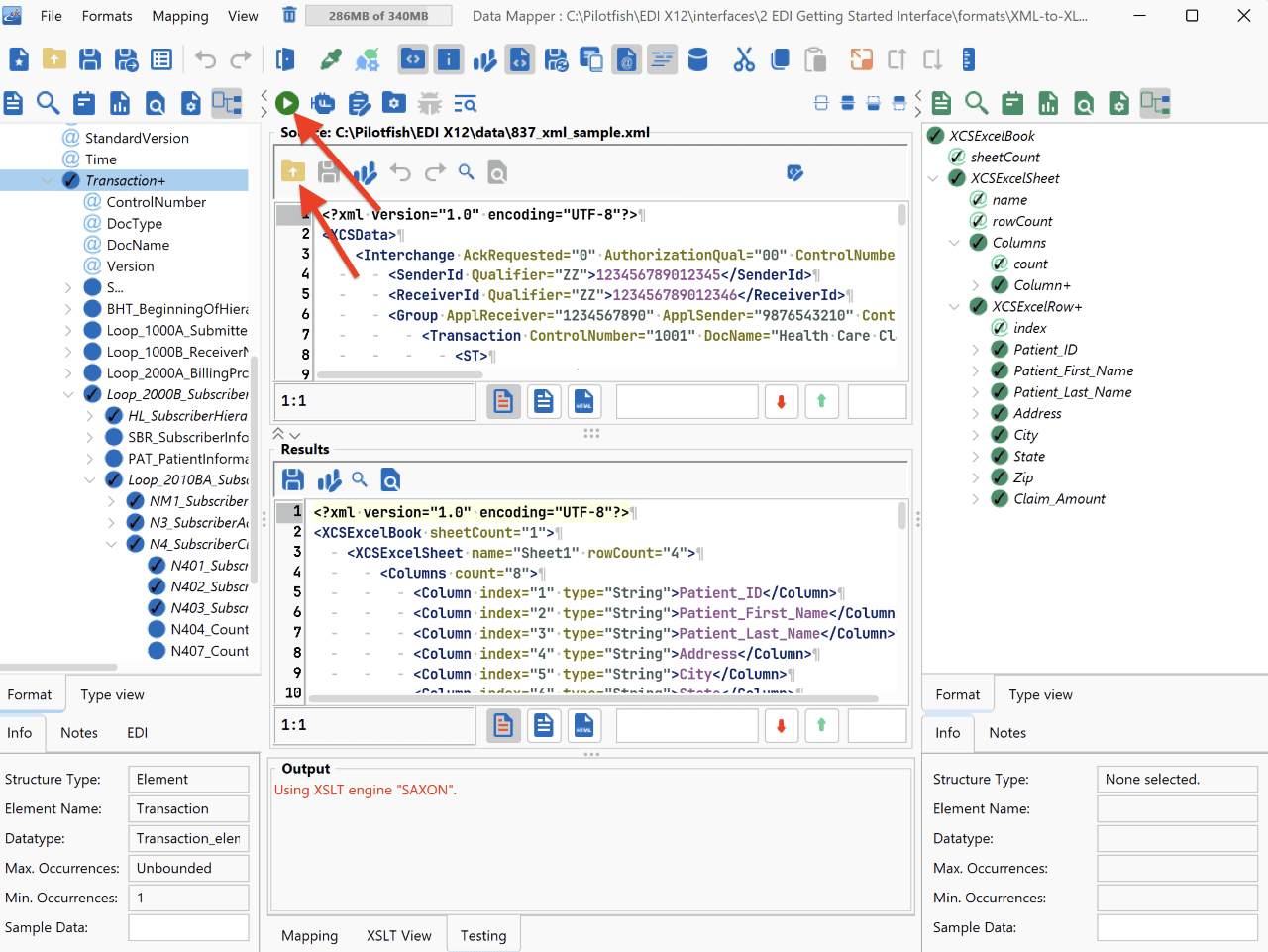Click the Element Name field containing Transaction

pyautogui.click(x=188, y=809)
